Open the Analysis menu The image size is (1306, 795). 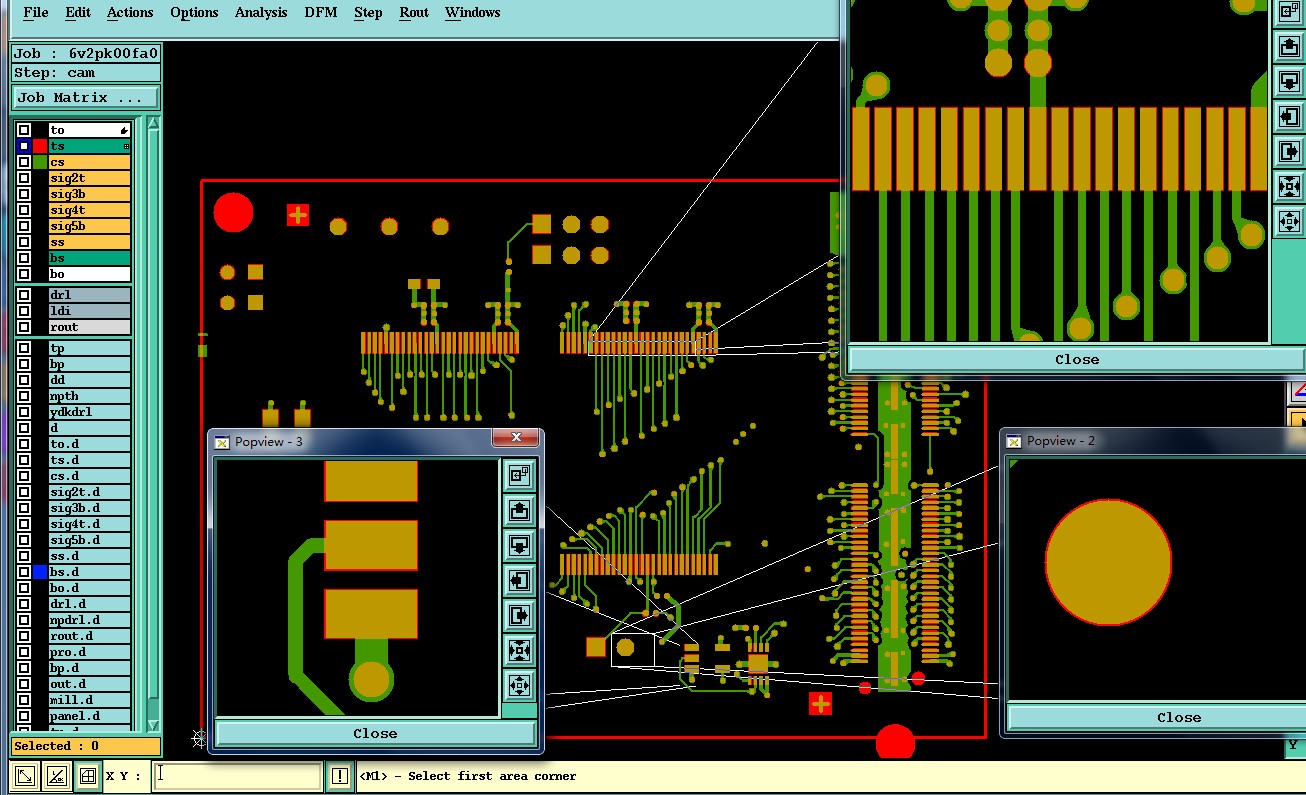pos(261,13)
